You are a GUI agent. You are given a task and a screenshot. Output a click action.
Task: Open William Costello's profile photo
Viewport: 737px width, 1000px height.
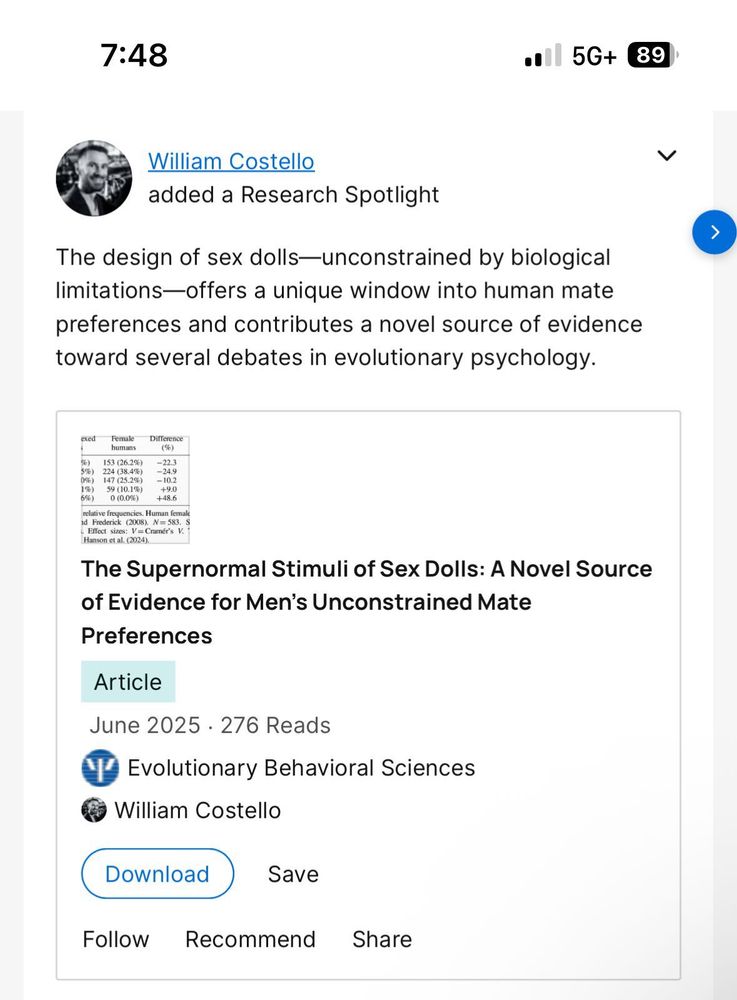click(94, 178)
